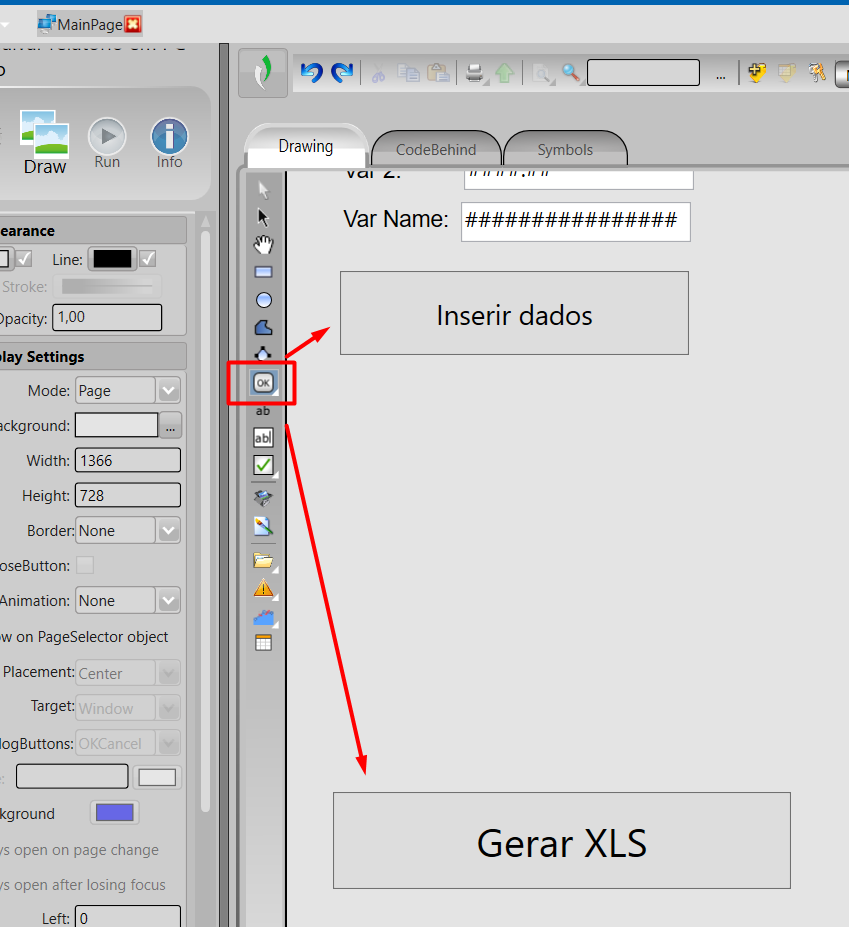This screenshot has width=849, height=927.
Task: Pick the TextBox (abl) tool
Action: tap(263, 438)
